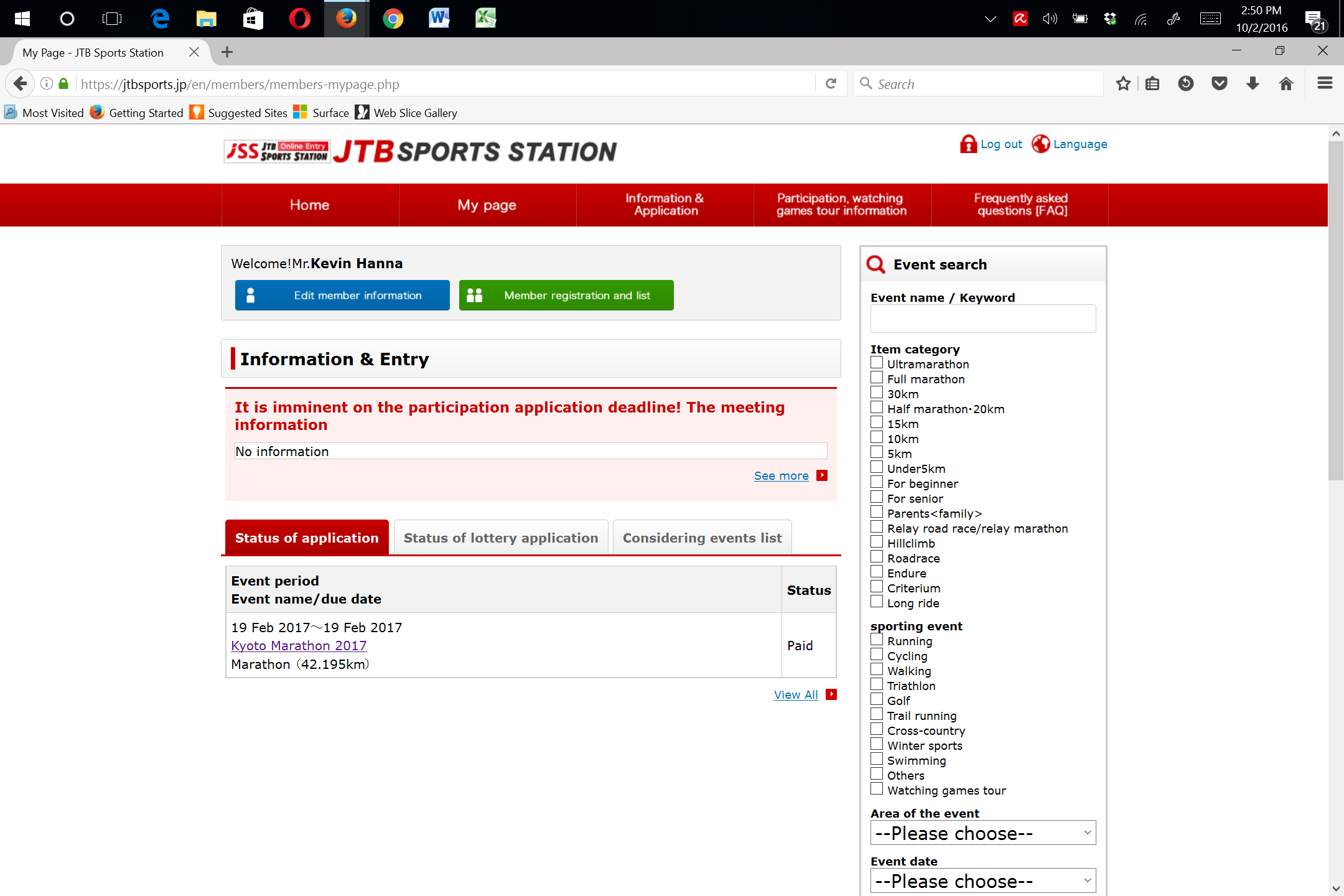Launch Opera browser from taskbar

299,19
